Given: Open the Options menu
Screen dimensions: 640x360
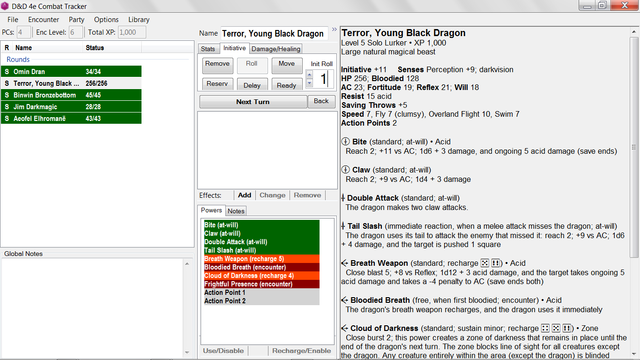Looking at the screenshot, I should point(106,20).
